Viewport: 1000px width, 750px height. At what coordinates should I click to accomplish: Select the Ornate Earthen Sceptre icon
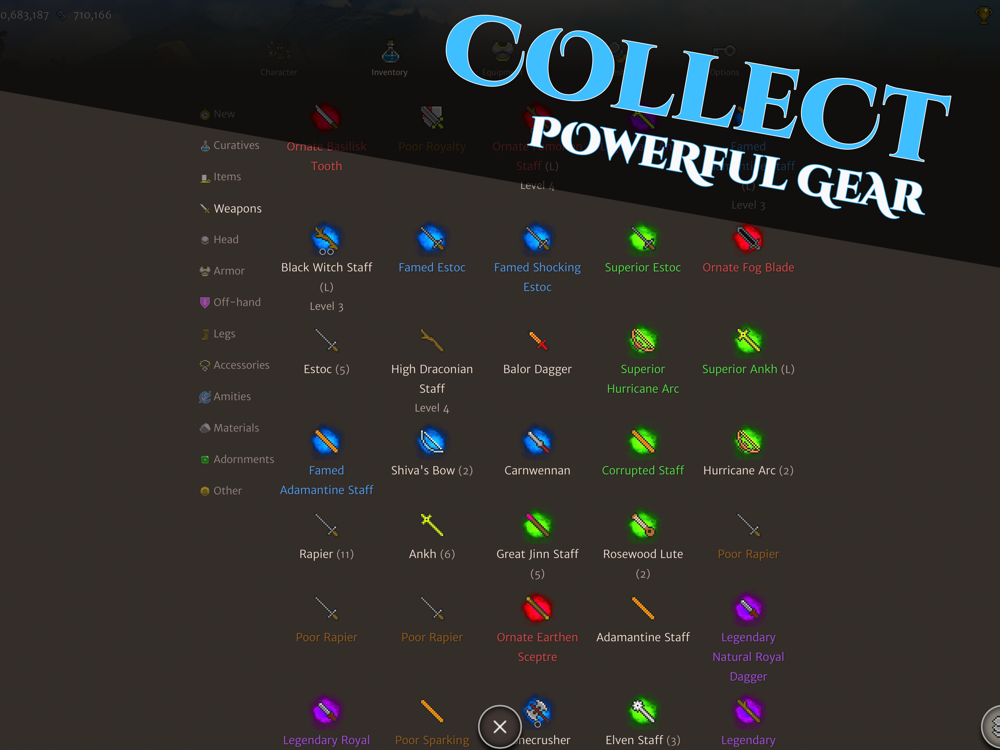537,608
